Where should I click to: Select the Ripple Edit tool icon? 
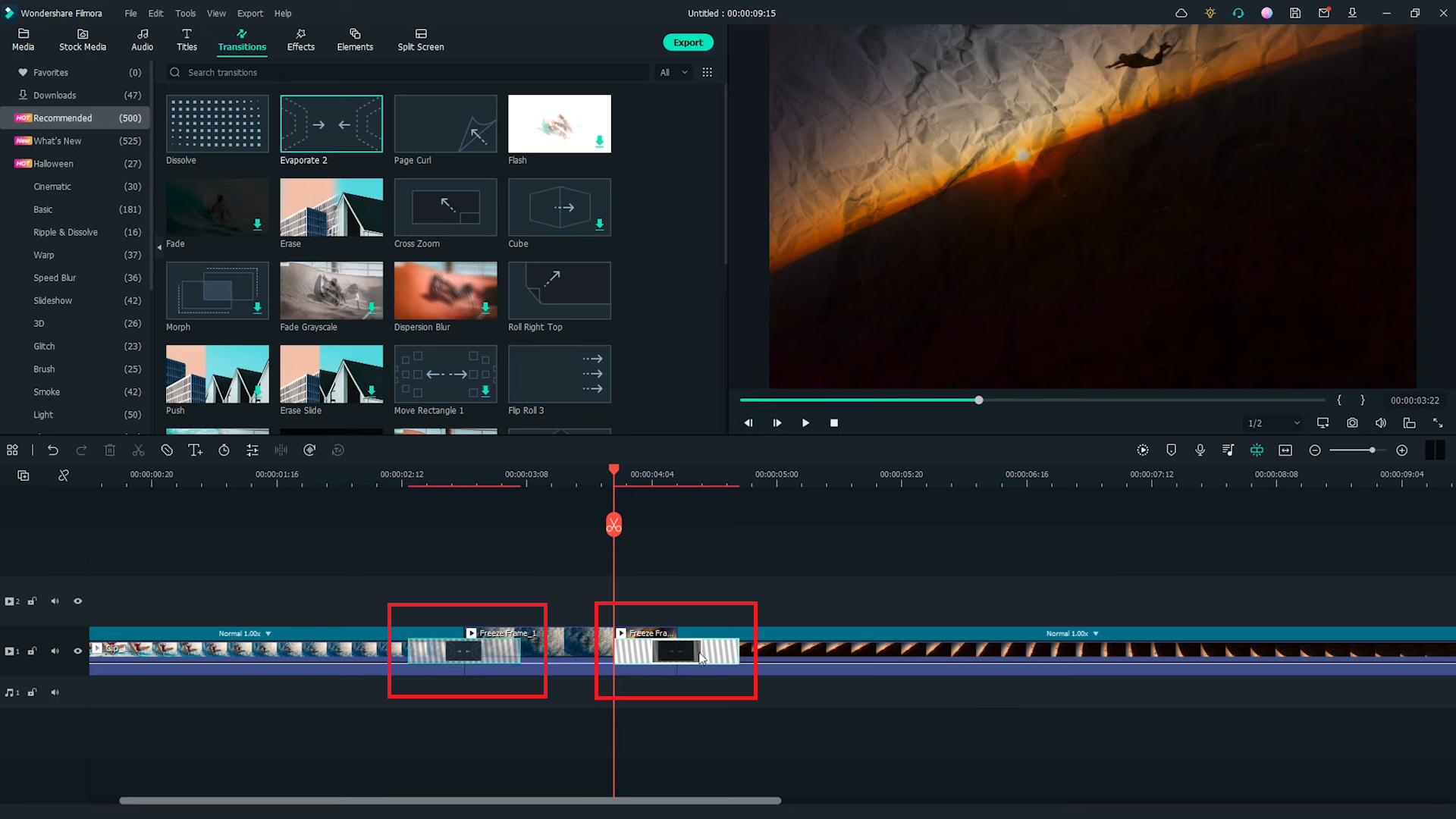pyautogui.click(x=63, y=475)
